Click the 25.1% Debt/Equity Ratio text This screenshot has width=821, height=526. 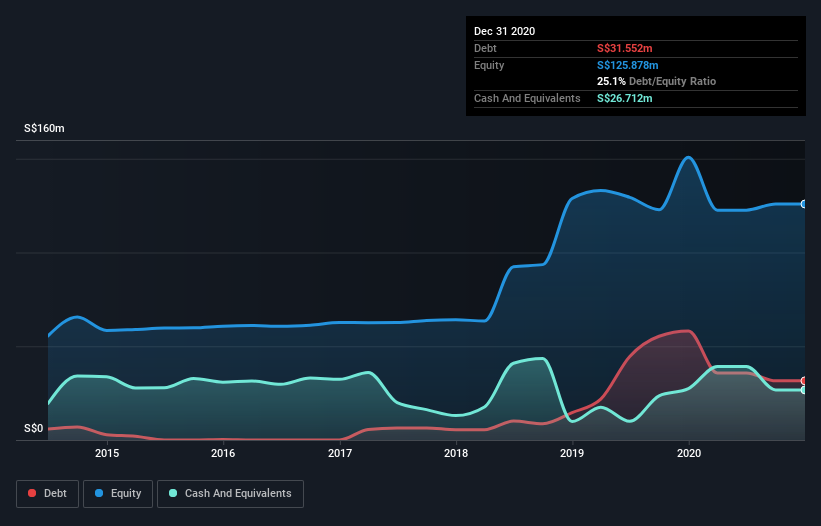click(x=657, y=81)
